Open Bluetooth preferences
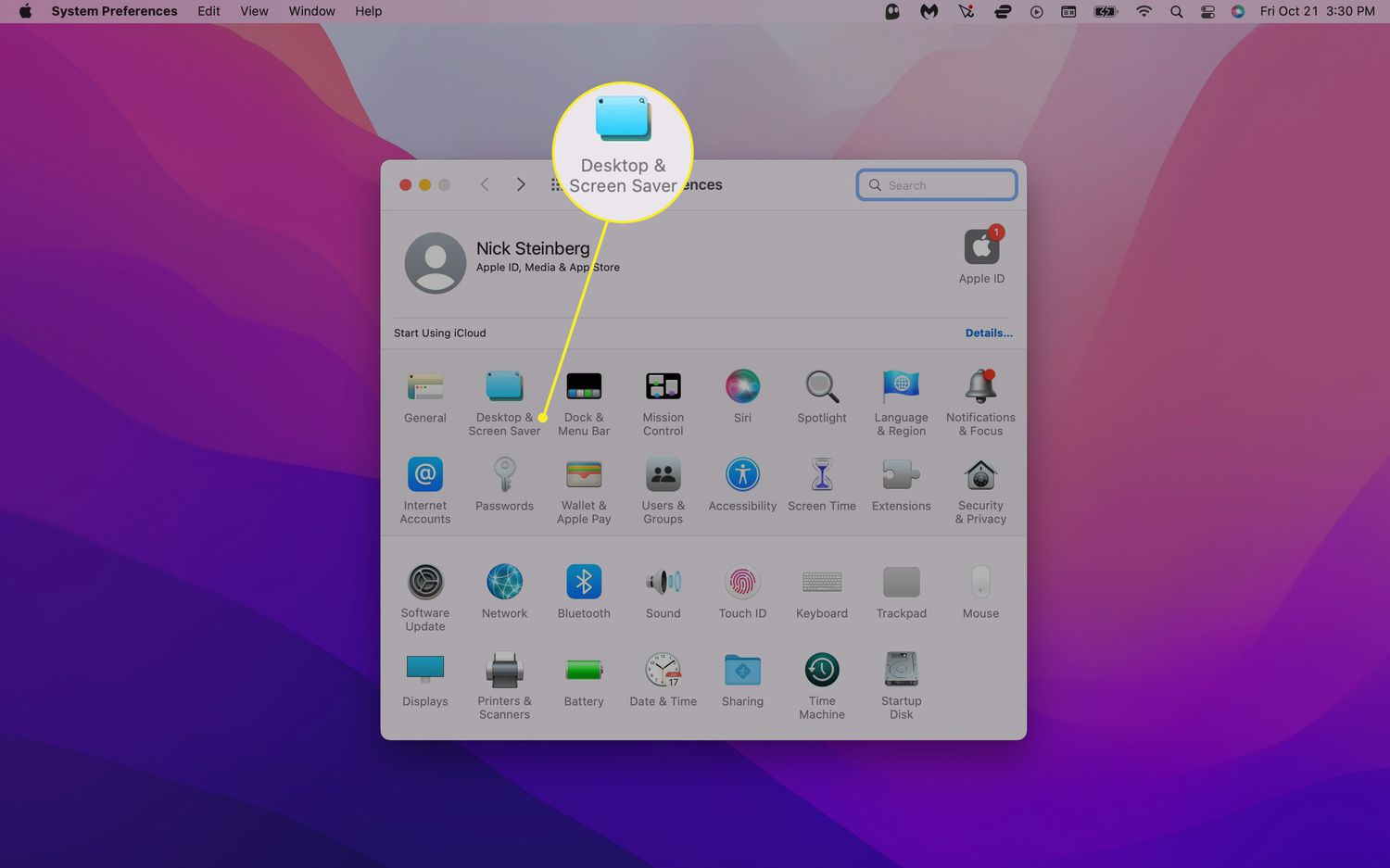This screenshot has width=1390, height=868. pyautogui.click(x=584, y=592)
